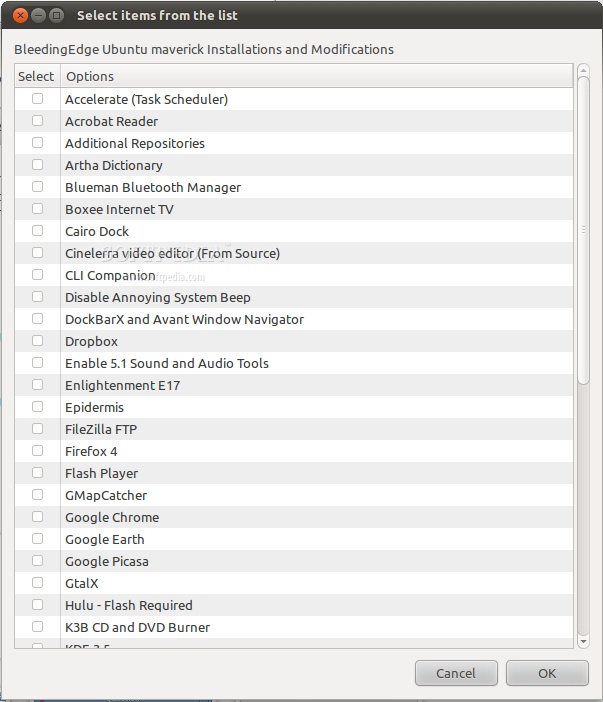Select the Google Chrome checkbox
603x702 pixels.
click(x=38, y=517)
